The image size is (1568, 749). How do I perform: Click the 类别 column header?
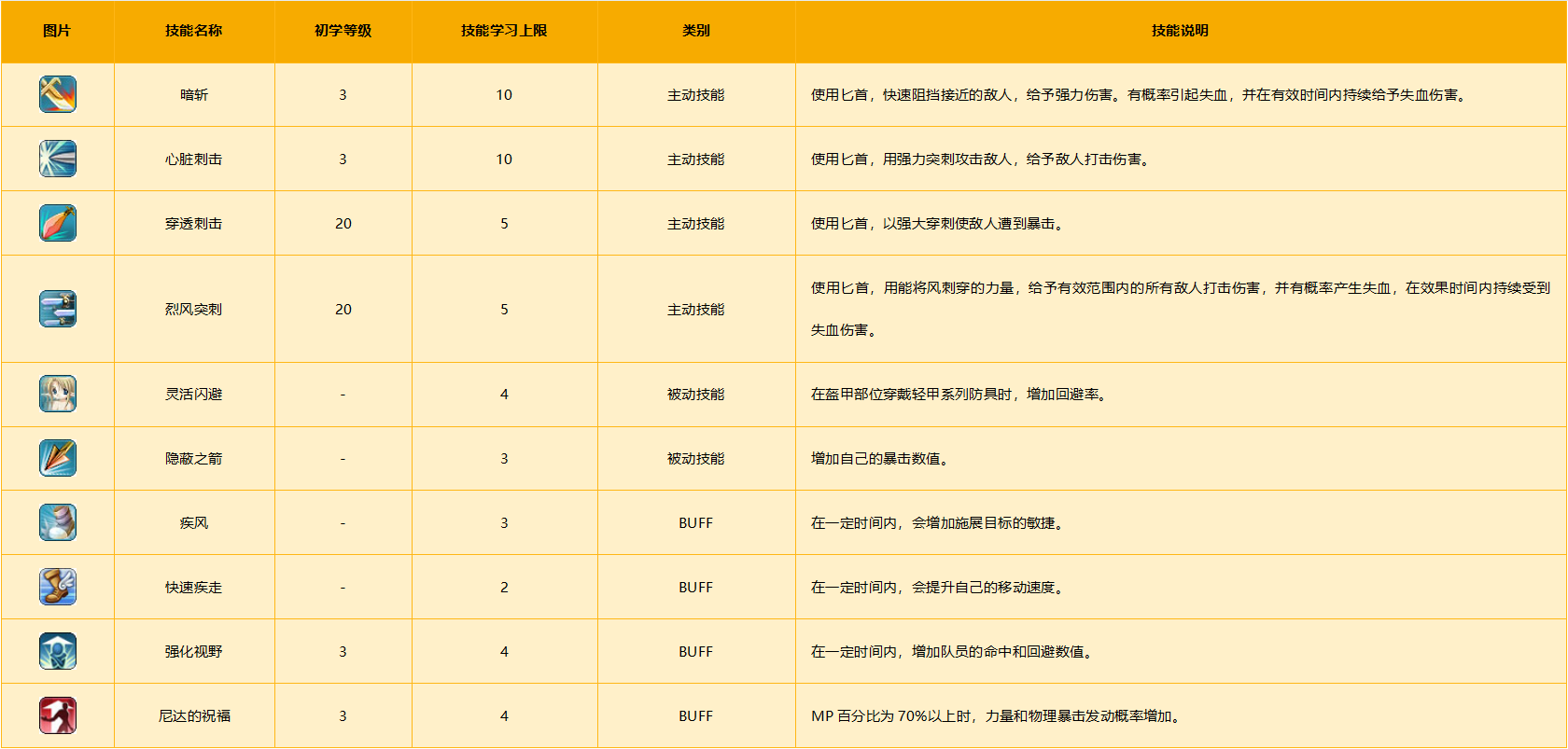pos(695,31)
